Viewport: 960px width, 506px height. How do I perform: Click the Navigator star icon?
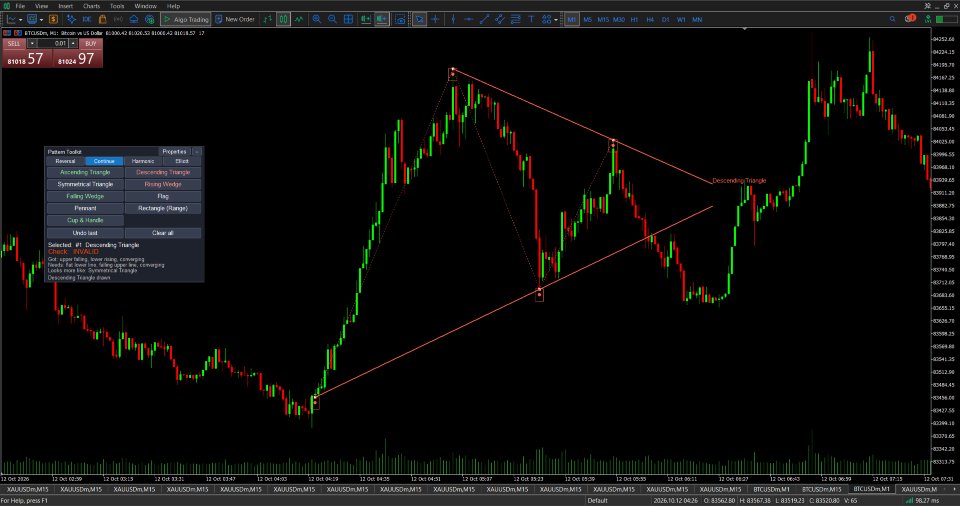point(71,20)
